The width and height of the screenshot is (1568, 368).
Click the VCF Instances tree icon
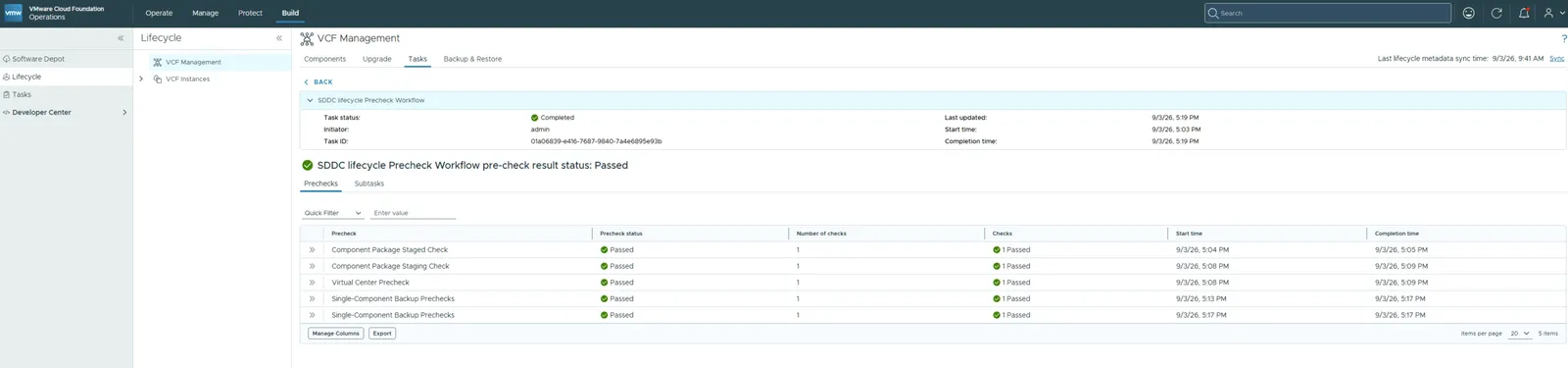click(x=157, y=79)
